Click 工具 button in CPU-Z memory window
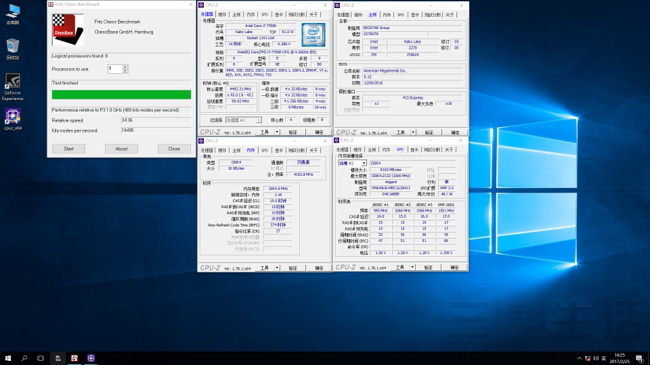The image size is (650, 365). tap(264, 268)
